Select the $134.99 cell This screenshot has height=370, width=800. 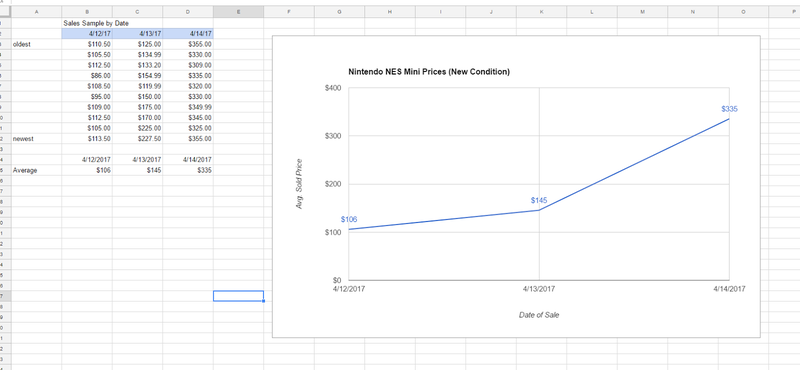tap(137, 55)
